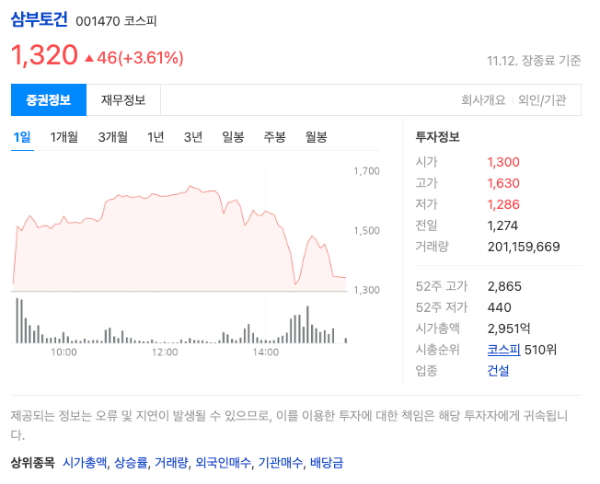Click the stock code 001470 코스피

[116, 21]
